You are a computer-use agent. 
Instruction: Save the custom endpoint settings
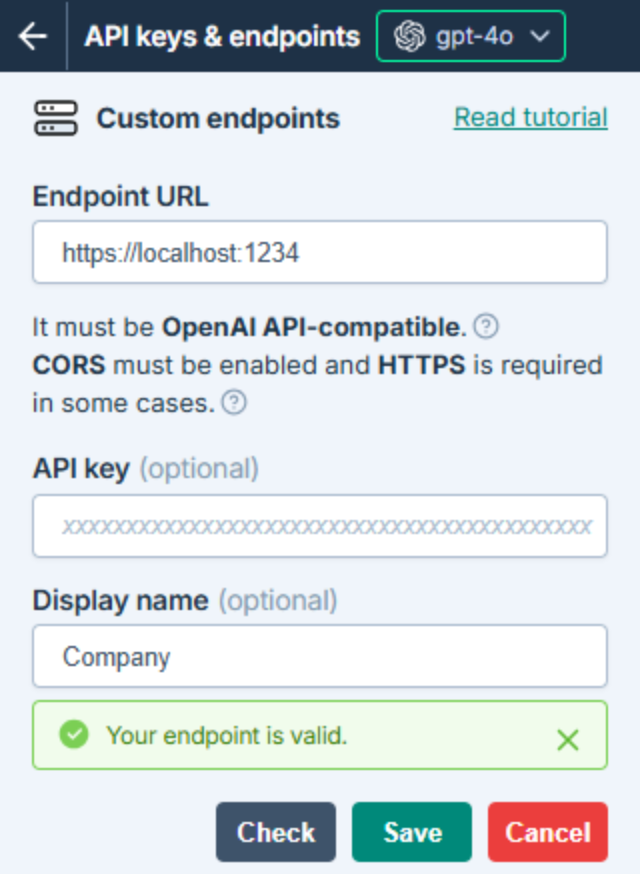click(x=411, y=832)
